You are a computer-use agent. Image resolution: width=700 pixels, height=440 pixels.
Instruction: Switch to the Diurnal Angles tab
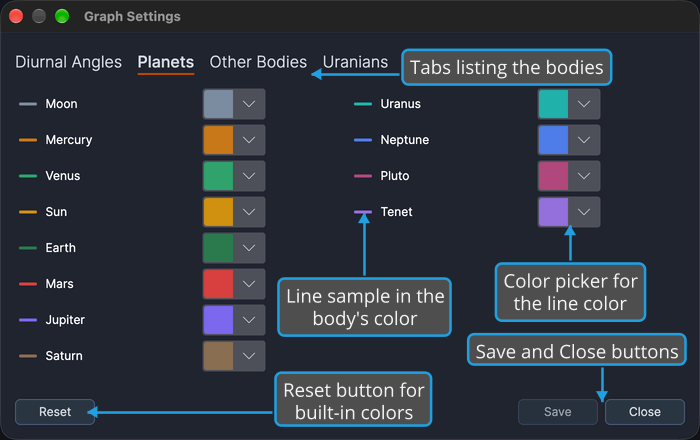click(68, 62)
